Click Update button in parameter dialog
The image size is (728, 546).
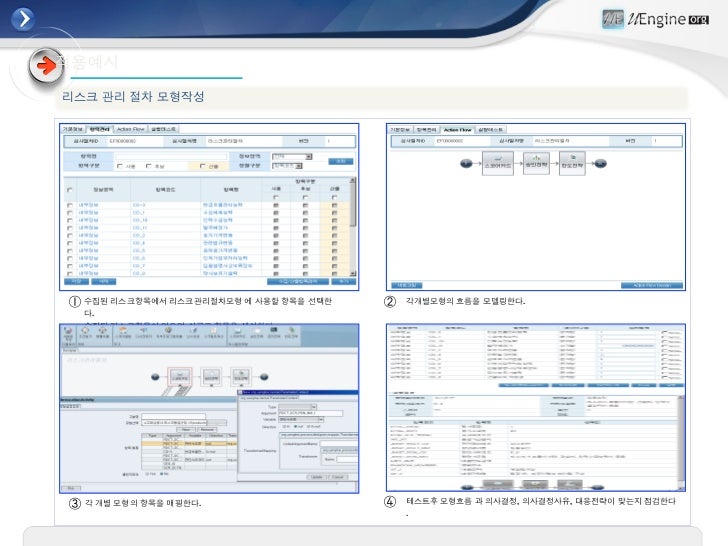(x=317, y=477)
